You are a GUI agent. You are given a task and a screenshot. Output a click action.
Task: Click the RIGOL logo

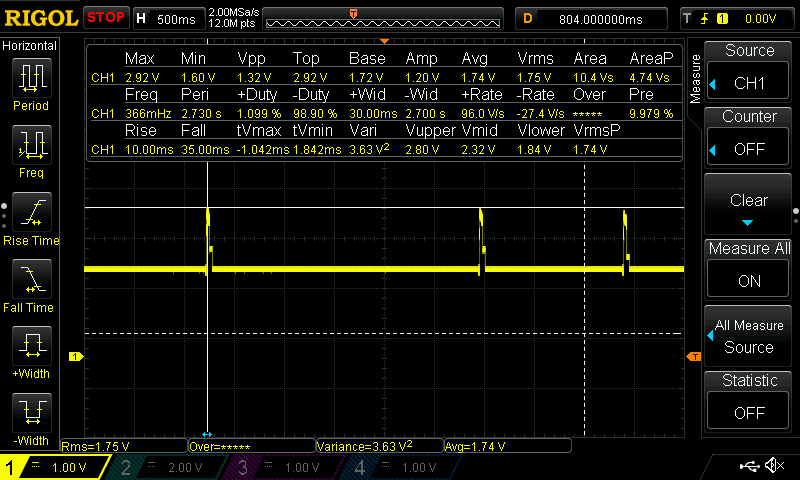coord(41,18)
